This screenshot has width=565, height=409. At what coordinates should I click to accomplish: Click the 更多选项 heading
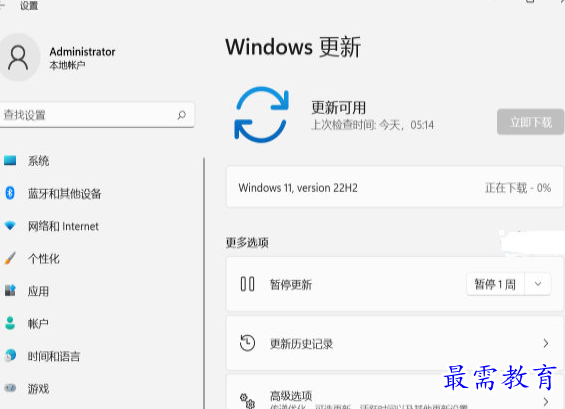pos(247,243)
